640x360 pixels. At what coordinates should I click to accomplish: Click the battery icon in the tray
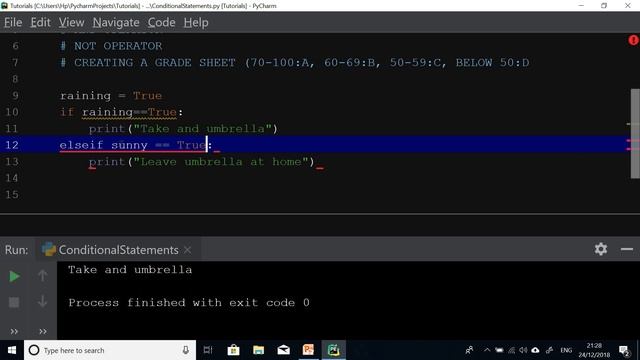click(x=499, y=350)
